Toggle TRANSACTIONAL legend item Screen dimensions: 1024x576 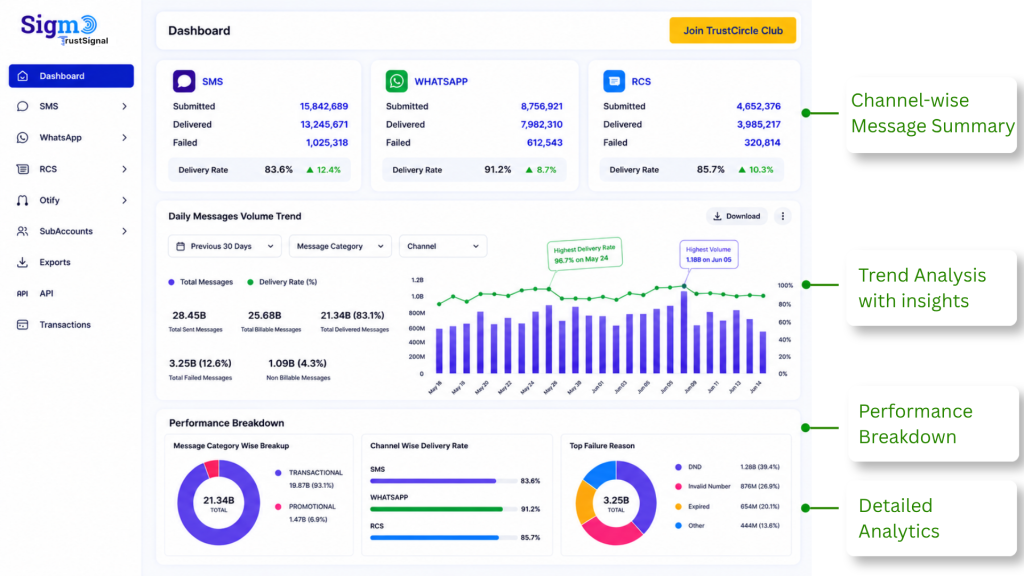(x=309, y=479)
